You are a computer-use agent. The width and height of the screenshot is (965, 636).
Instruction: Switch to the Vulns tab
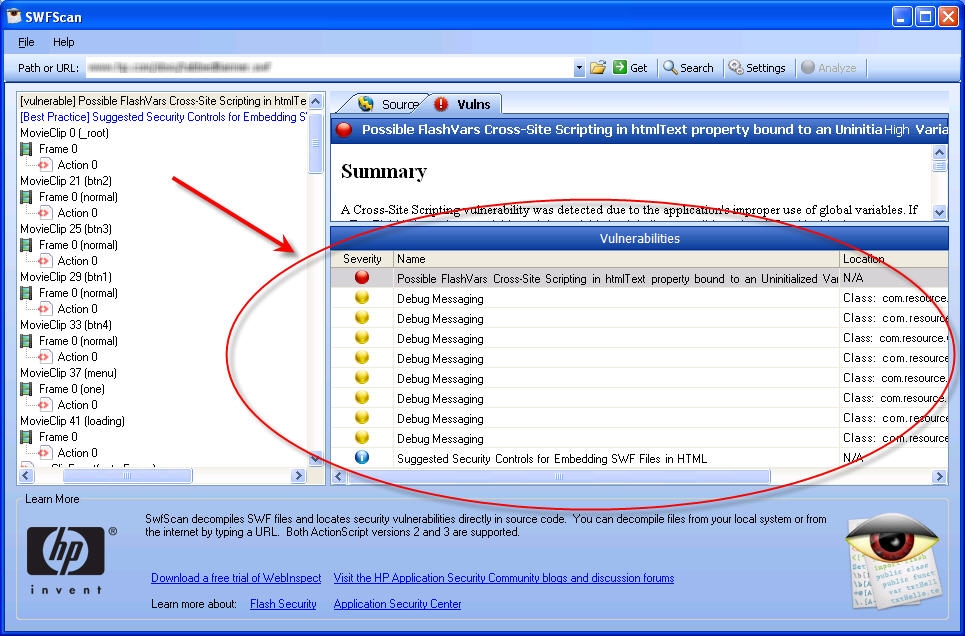464,104
